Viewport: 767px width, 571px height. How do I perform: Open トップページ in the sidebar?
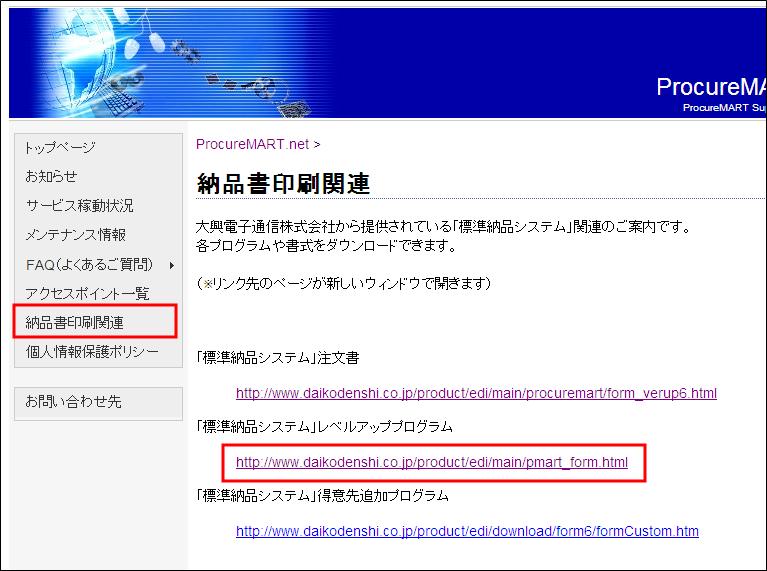(x=60, y=147)
